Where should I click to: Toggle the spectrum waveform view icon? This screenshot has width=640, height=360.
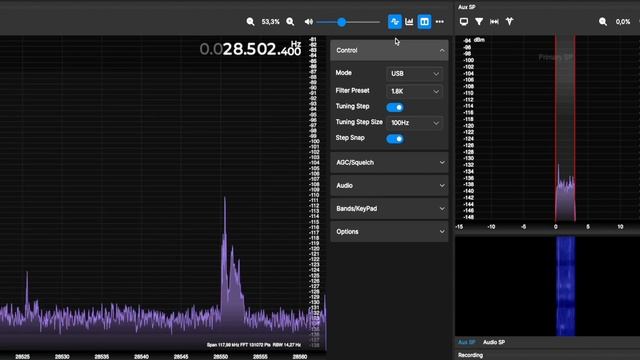point(395,22)
